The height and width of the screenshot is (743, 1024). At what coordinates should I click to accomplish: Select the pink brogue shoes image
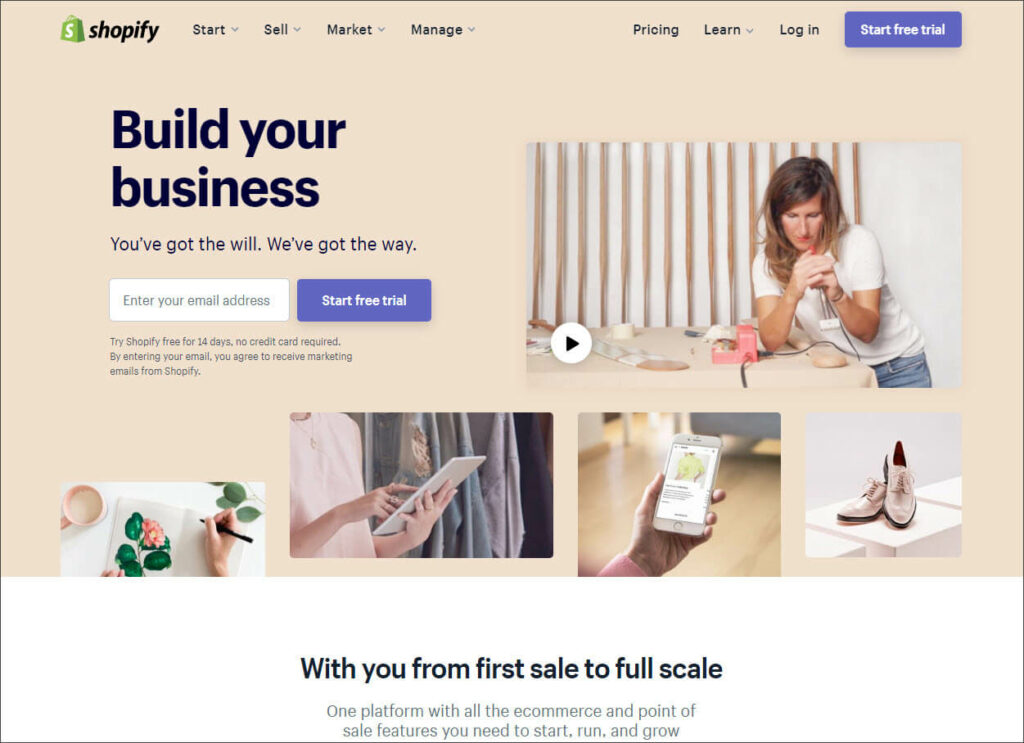pyautogui.click(x=883, y=484)
